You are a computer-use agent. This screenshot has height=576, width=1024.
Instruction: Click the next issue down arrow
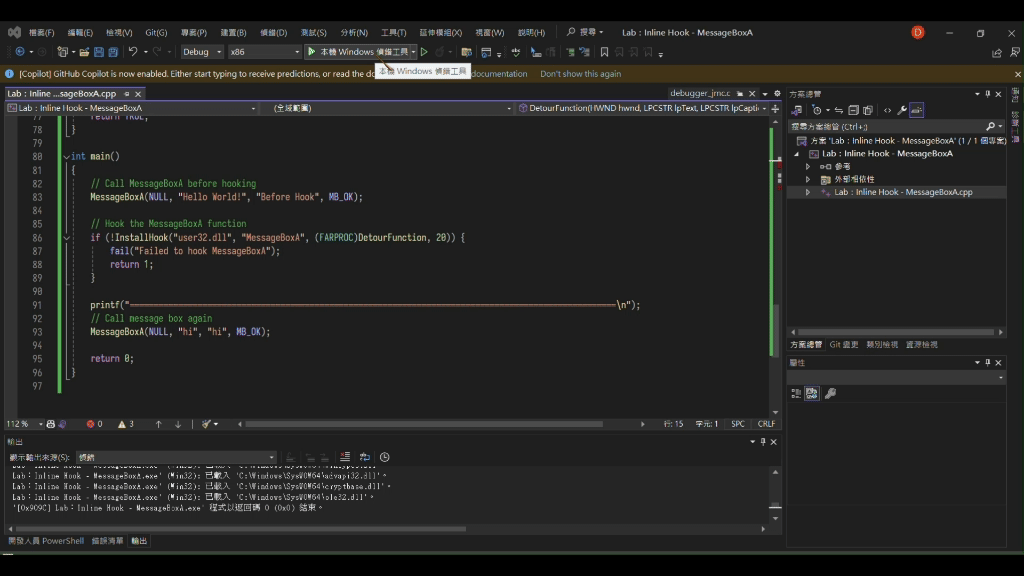click(178, 424)
